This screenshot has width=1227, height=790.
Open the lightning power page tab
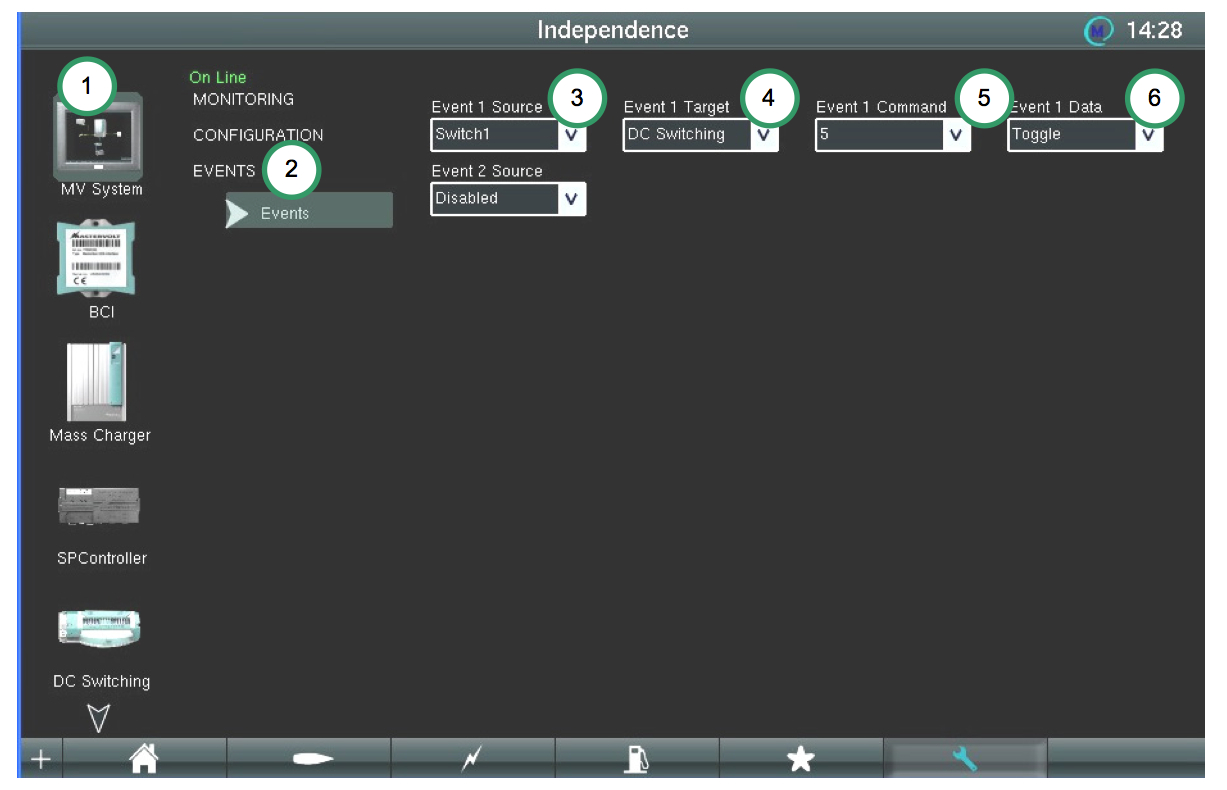coord(472,759)
